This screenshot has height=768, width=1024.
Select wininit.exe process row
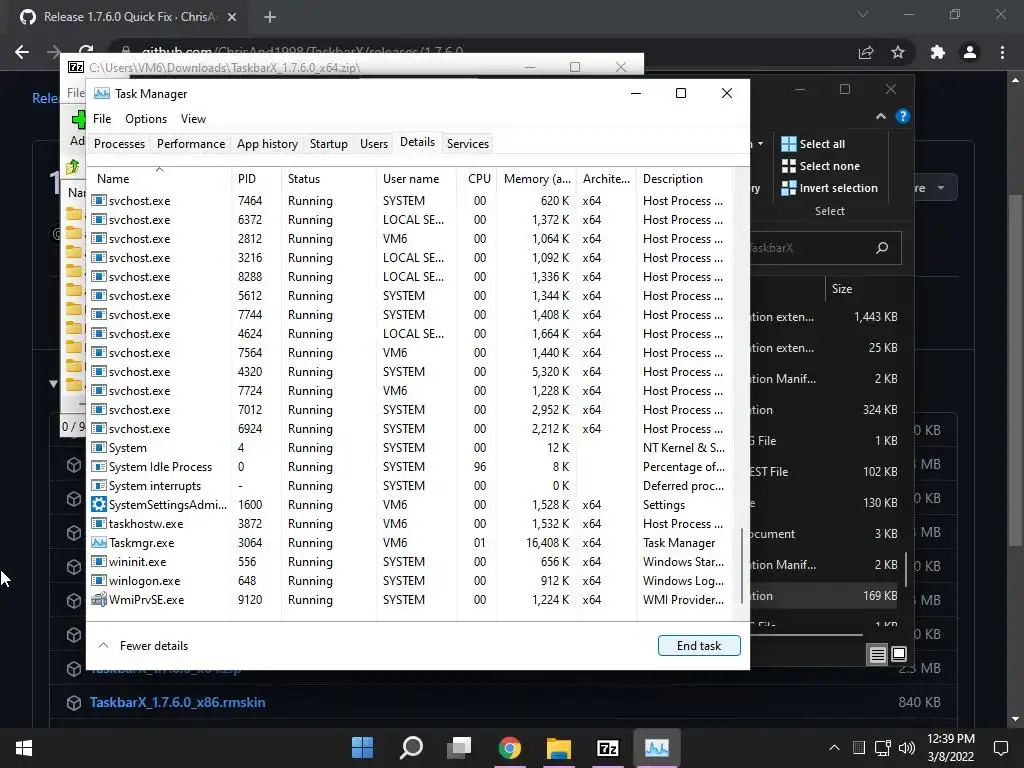(409, 562)
